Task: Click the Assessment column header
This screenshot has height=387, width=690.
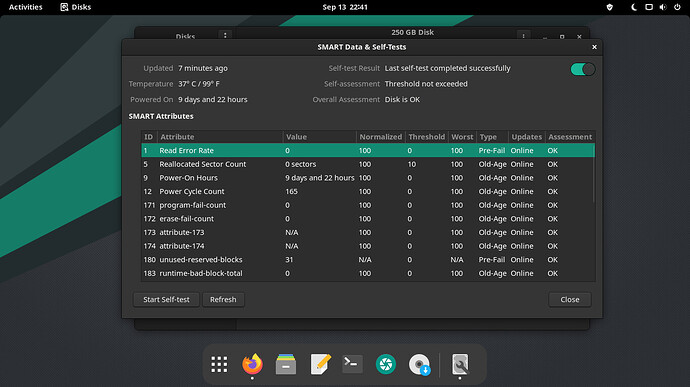Action: point(570,137)
